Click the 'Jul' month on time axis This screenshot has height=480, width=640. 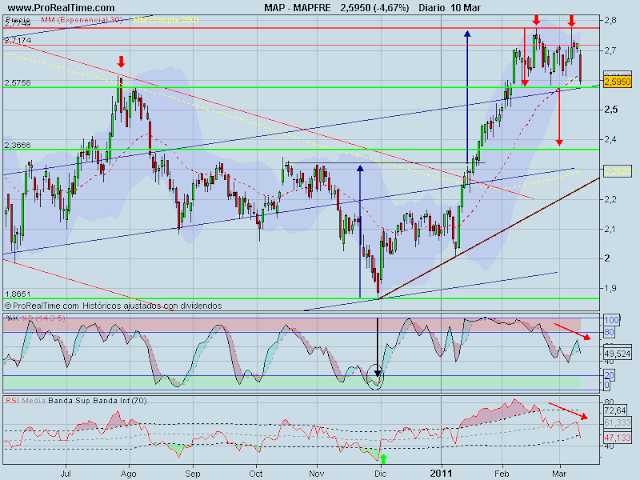point(66,473)
